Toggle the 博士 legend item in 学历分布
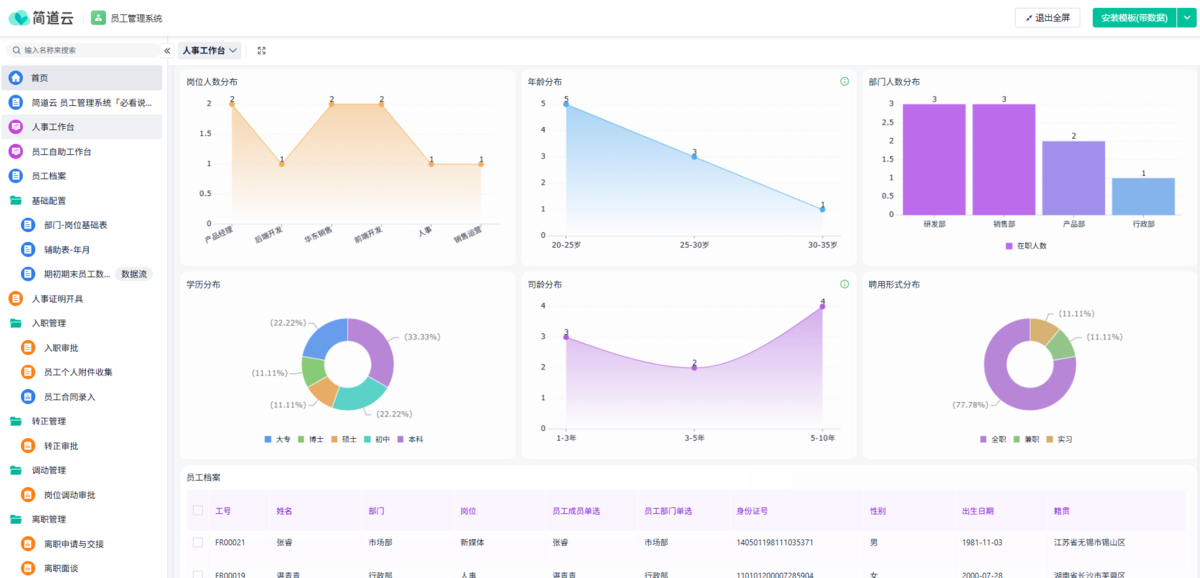The width and height of the screenshot is (1200, 578). [312, 439]
